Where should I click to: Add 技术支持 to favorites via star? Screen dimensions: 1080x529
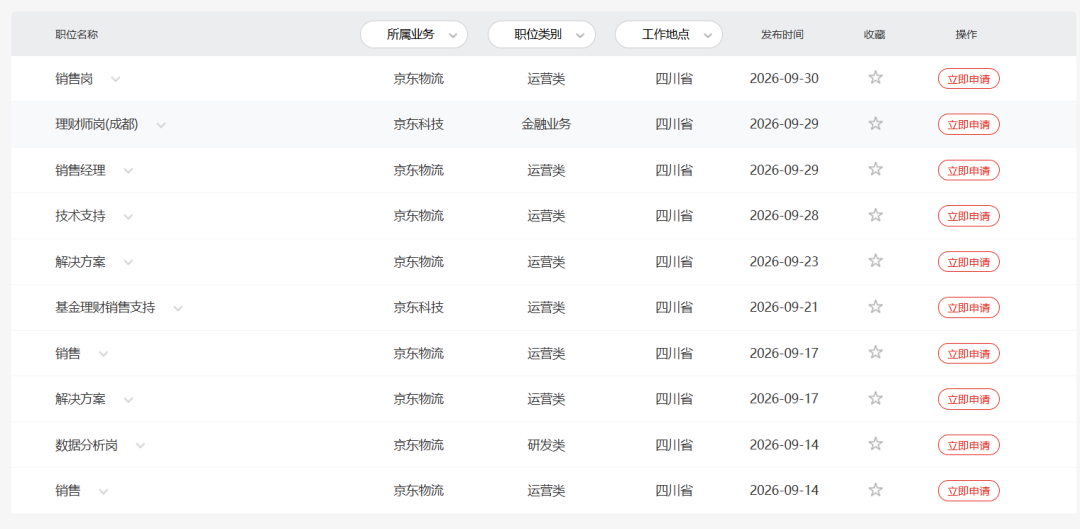pos(875,215)
